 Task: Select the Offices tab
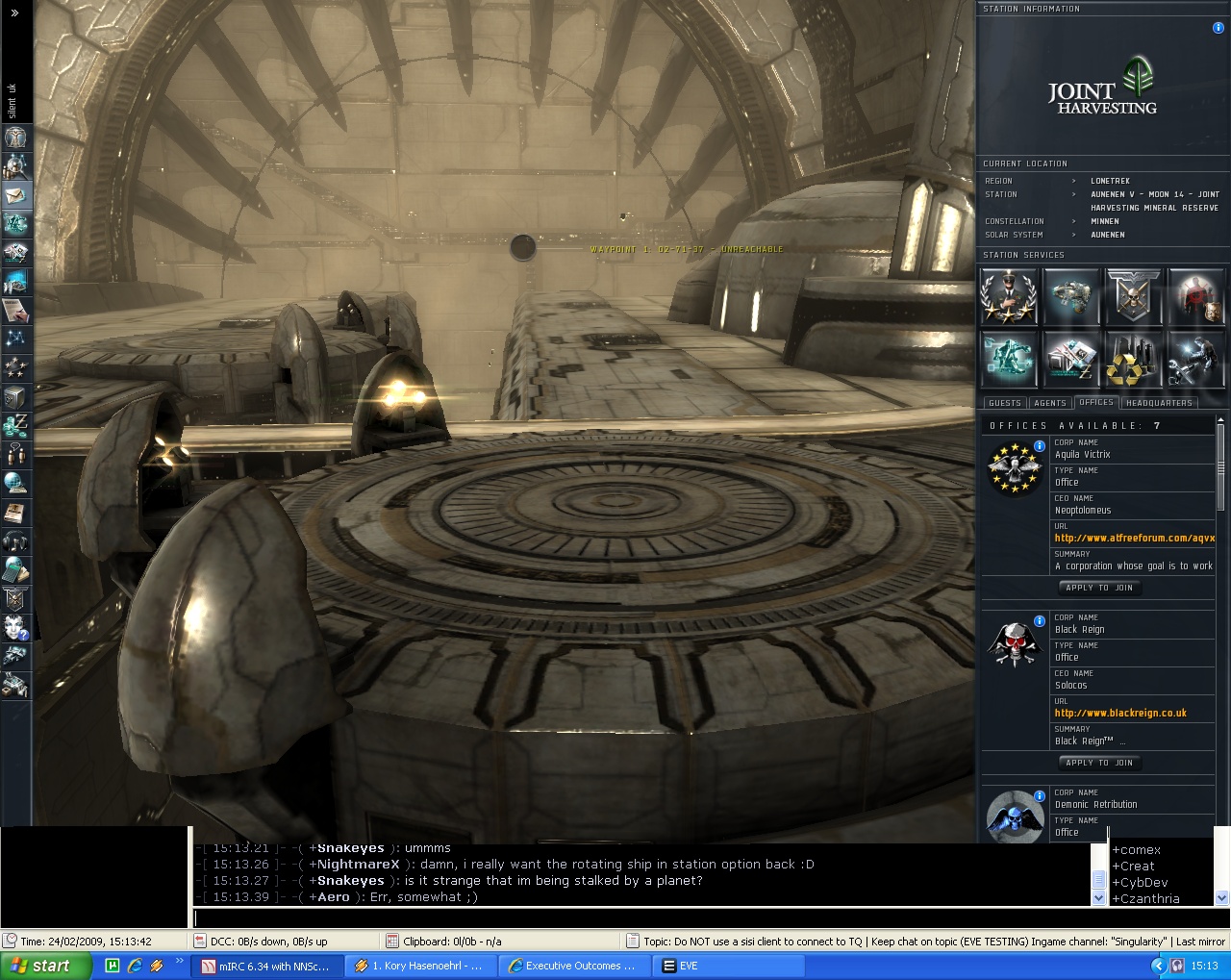click(x=1096, y=402)
